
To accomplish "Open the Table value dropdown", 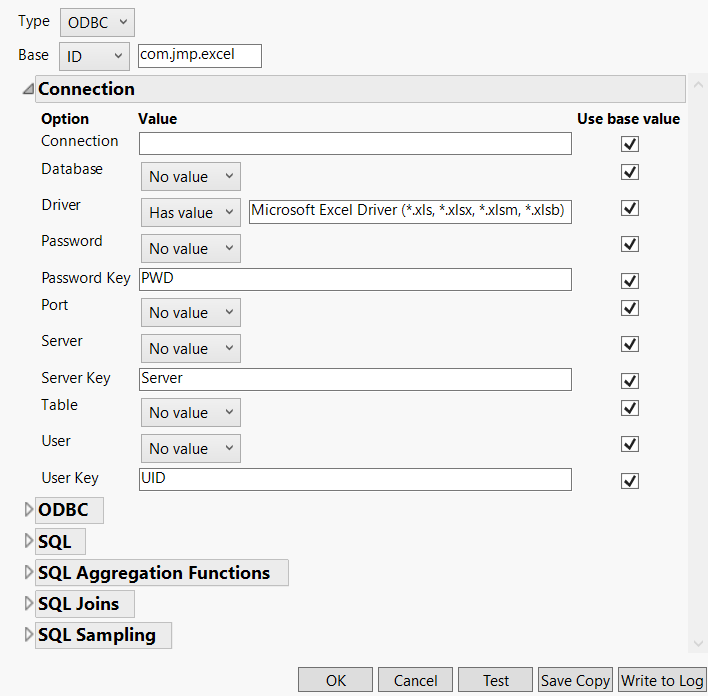I will click(x=191, y=412).
